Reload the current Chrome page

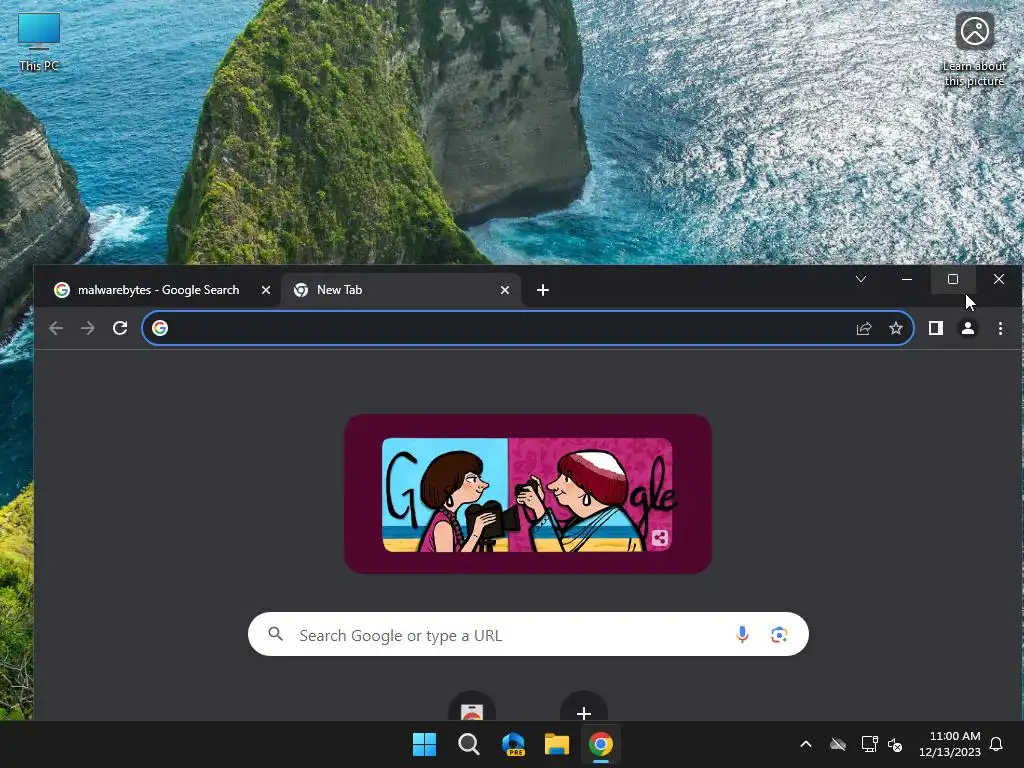(120, 328)
